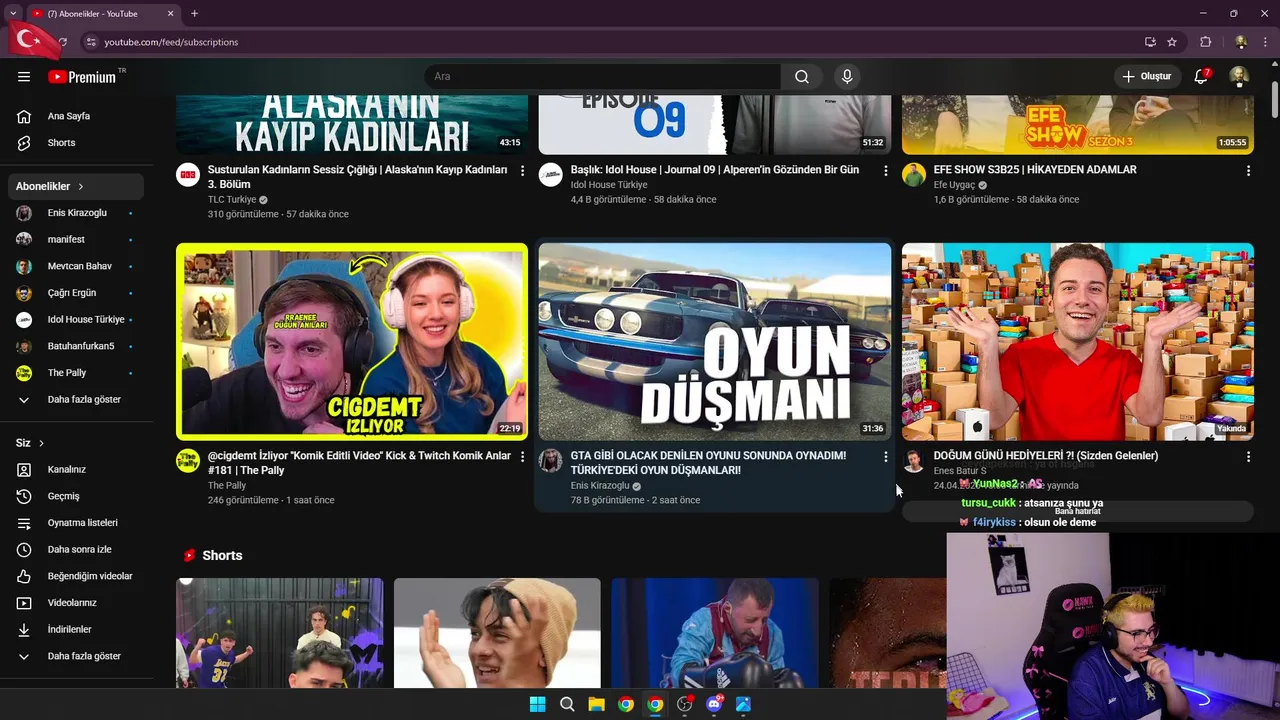This screenshot has width=1280, height=720.
Task: Start voice search with the microphone icon
Action: point(847,77)
